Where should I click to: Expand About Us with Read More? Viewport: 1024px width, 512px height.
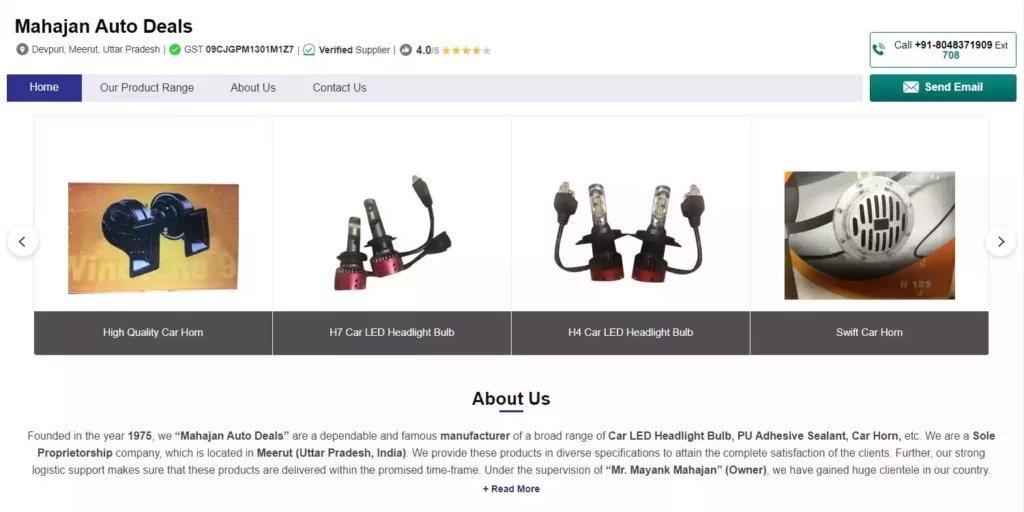511,489
